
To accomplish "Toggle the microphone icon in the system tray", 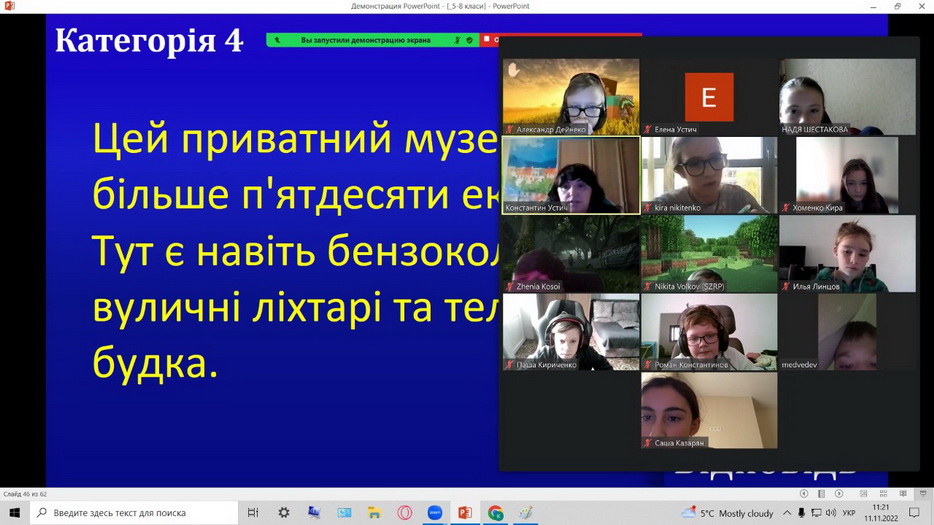I will pyautogui.click(x=803, y=513).
